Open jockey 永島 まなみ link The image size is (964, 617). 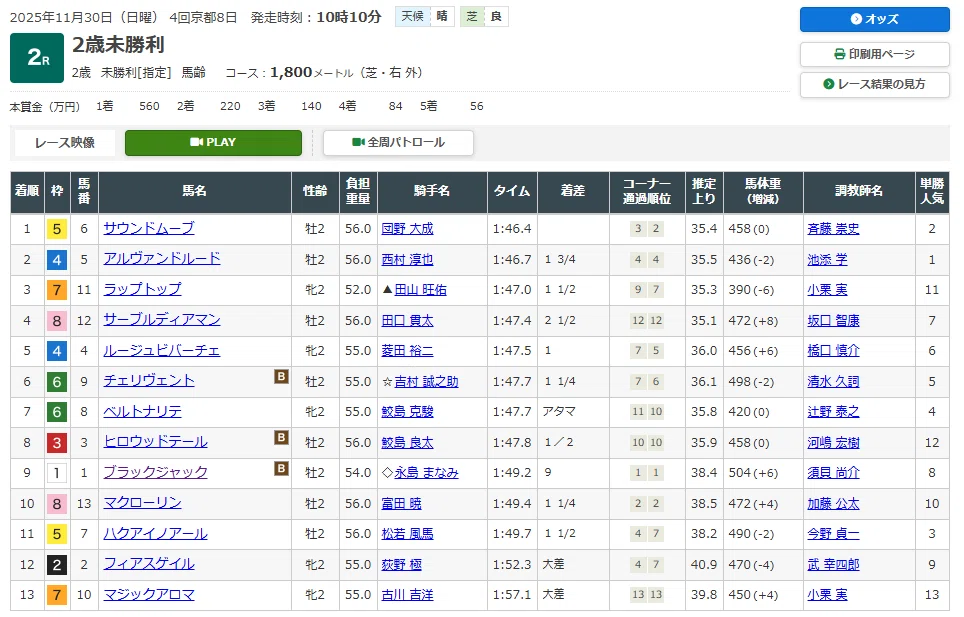pyautogui.click(x=426, y=473)
